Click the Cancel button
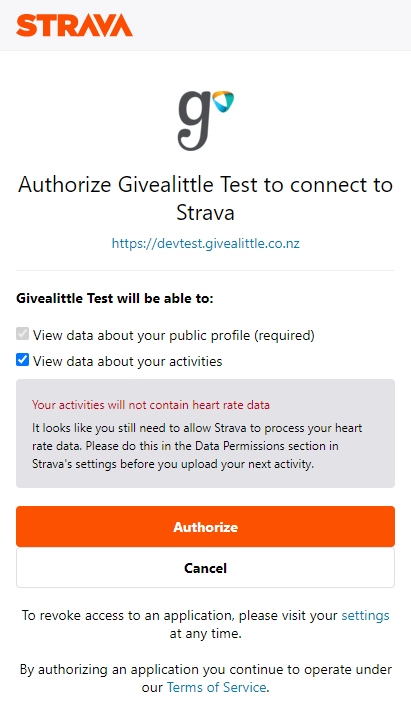The image size is (411, 713). click(206, 567)
